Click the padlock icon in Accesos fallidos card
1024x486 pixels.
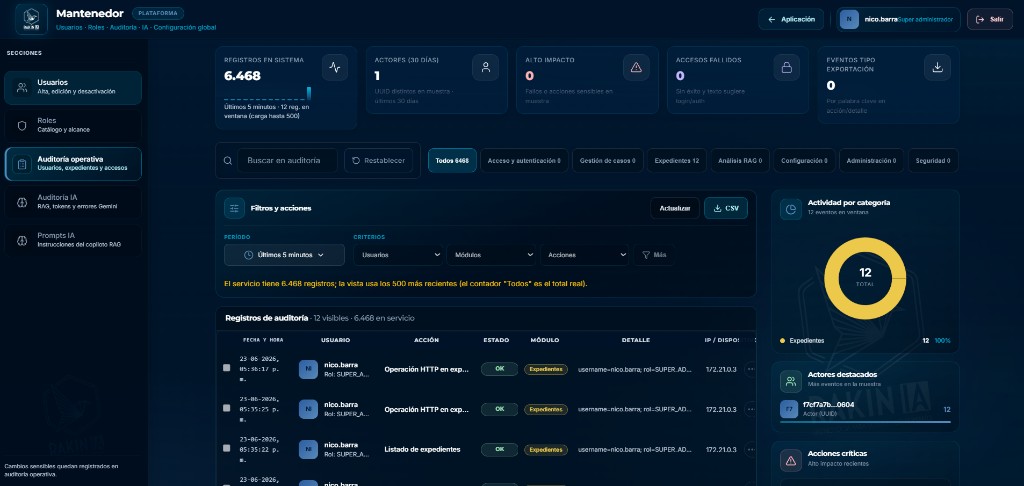point(786,67)
